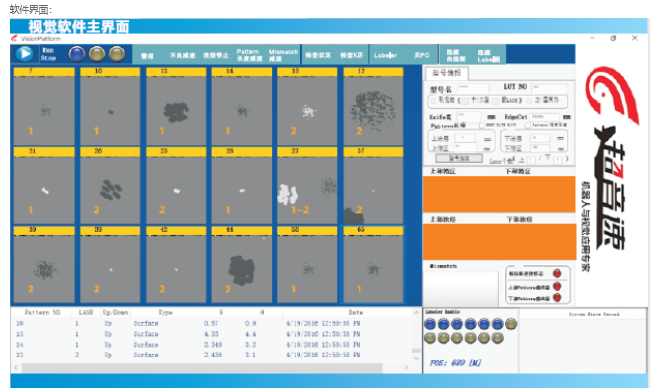Click the blue play Run button
This screenshot has height=392, width=654.
click(x=24, y=54)
